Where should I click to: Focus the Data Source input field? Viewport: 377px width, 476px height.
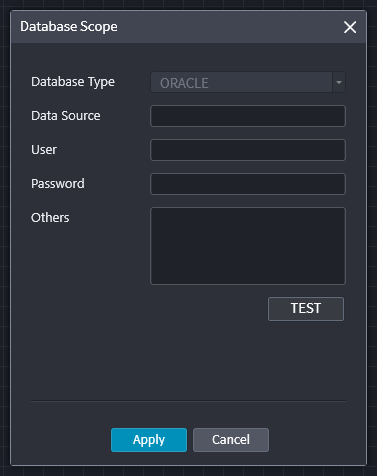click(x=248, y=116)
